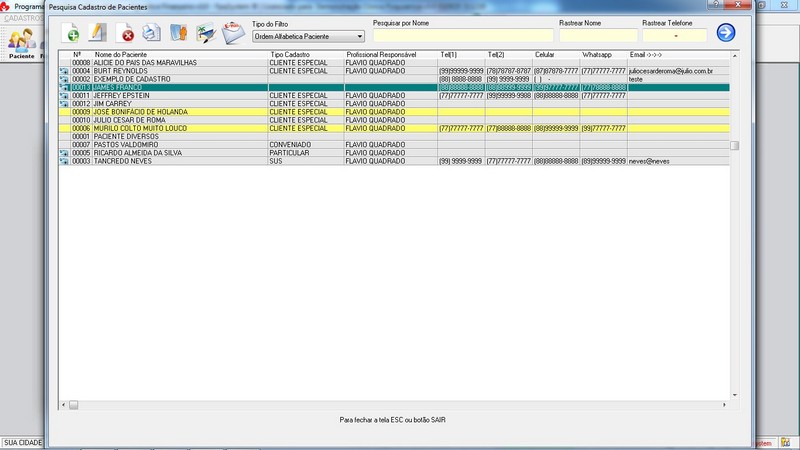
Task: Click the vertical scrollbar thumb
Action: click(735, 145)
